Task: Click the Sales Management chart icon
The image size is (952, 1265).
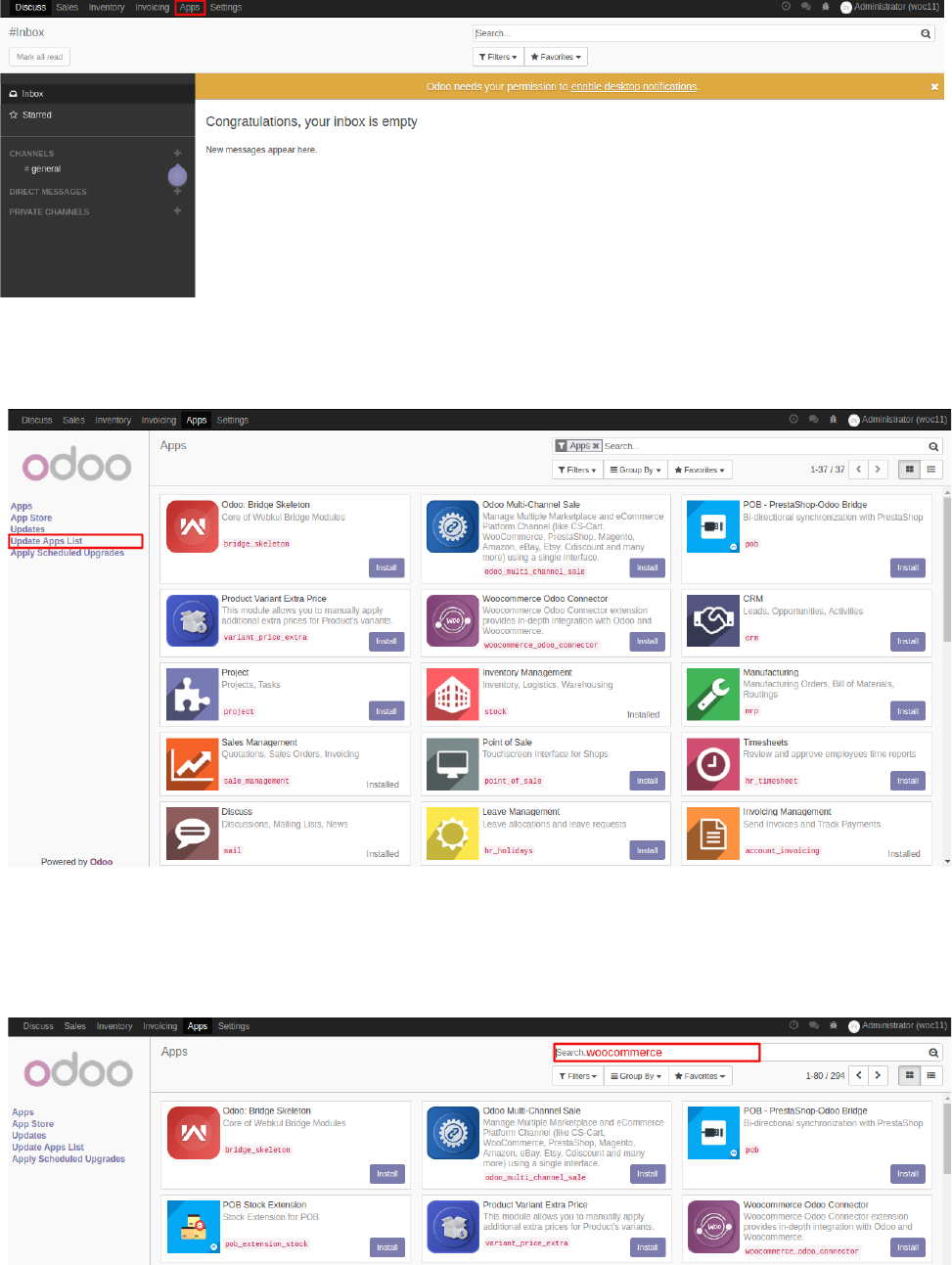Action: [x=192, y=764]
